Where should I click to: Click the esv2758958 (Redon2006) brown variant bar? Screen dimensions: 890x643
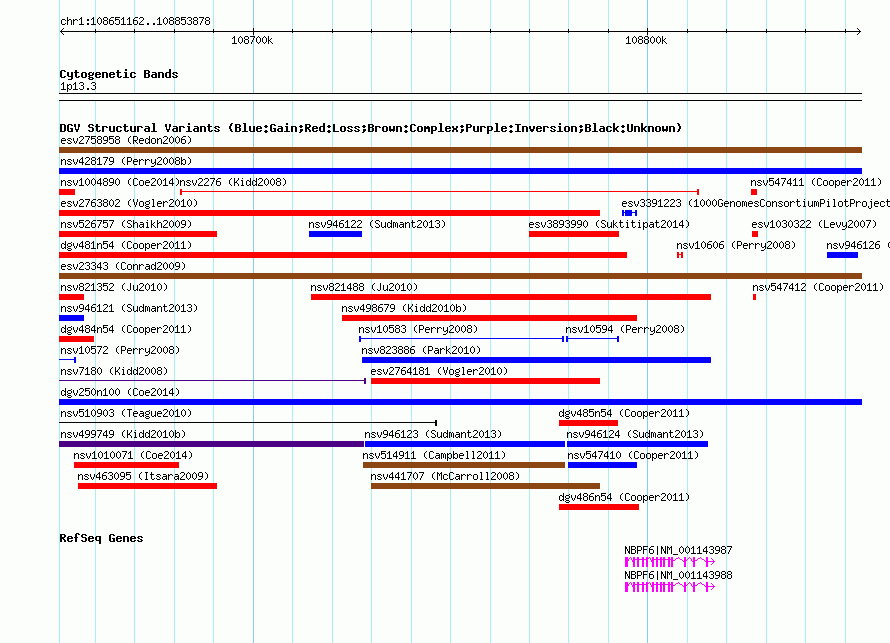[460, 150]
